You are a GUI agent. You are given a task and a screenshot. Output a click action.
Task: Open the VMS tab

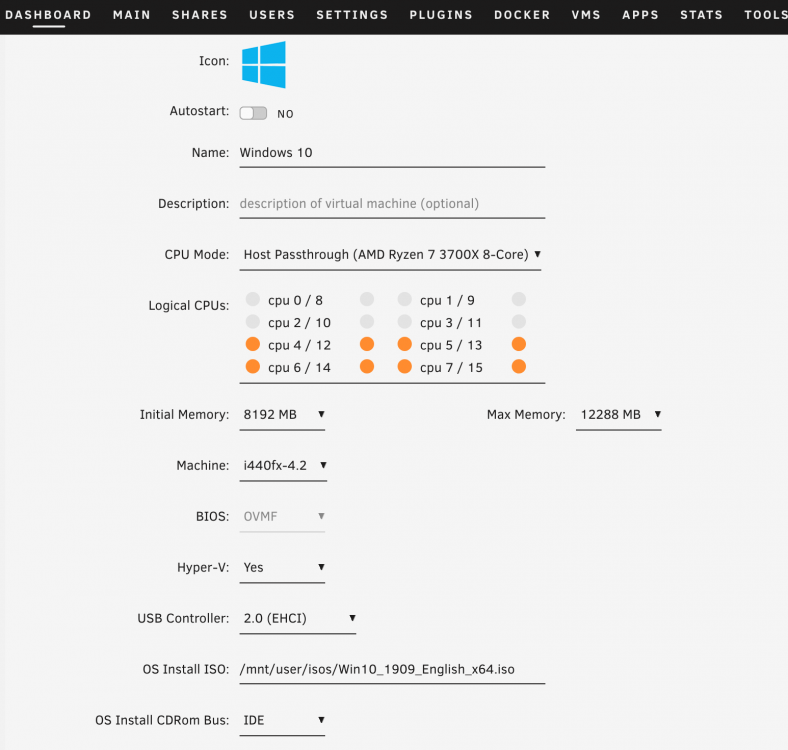click(x=586, y=15)
